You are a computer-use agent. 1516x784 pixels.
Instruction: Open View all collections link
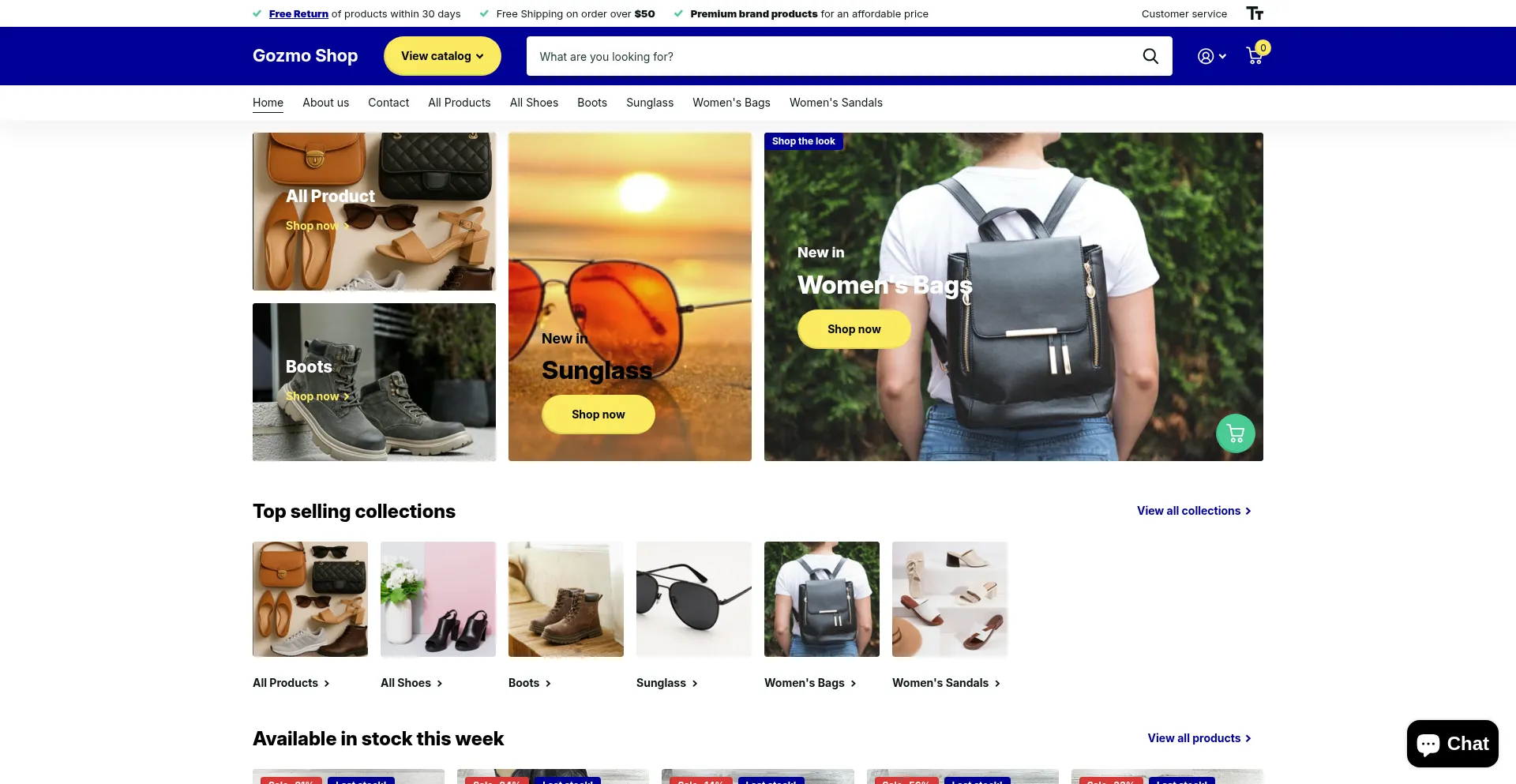[1194, 511]
